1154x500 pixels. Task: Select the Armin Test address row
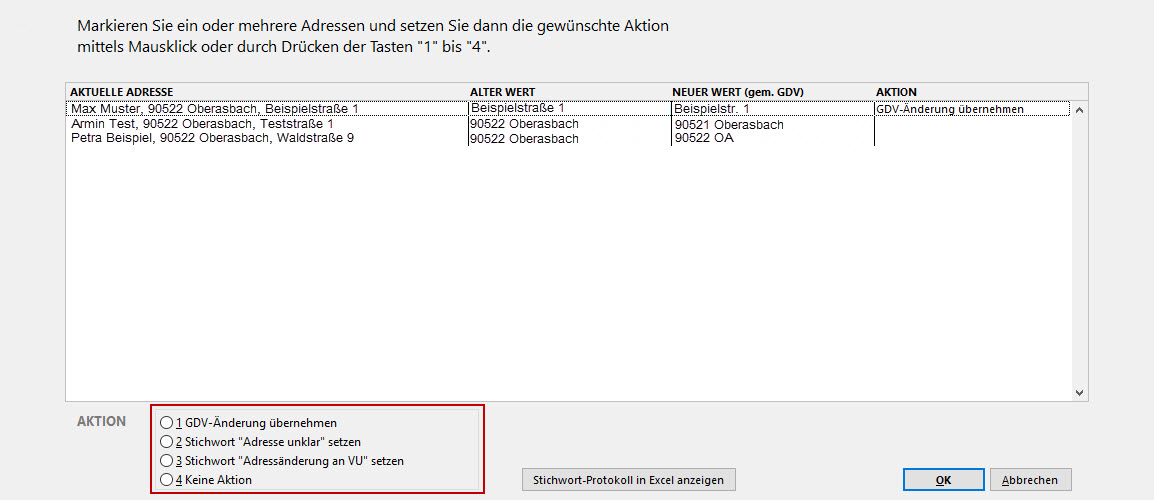point(202,124)
